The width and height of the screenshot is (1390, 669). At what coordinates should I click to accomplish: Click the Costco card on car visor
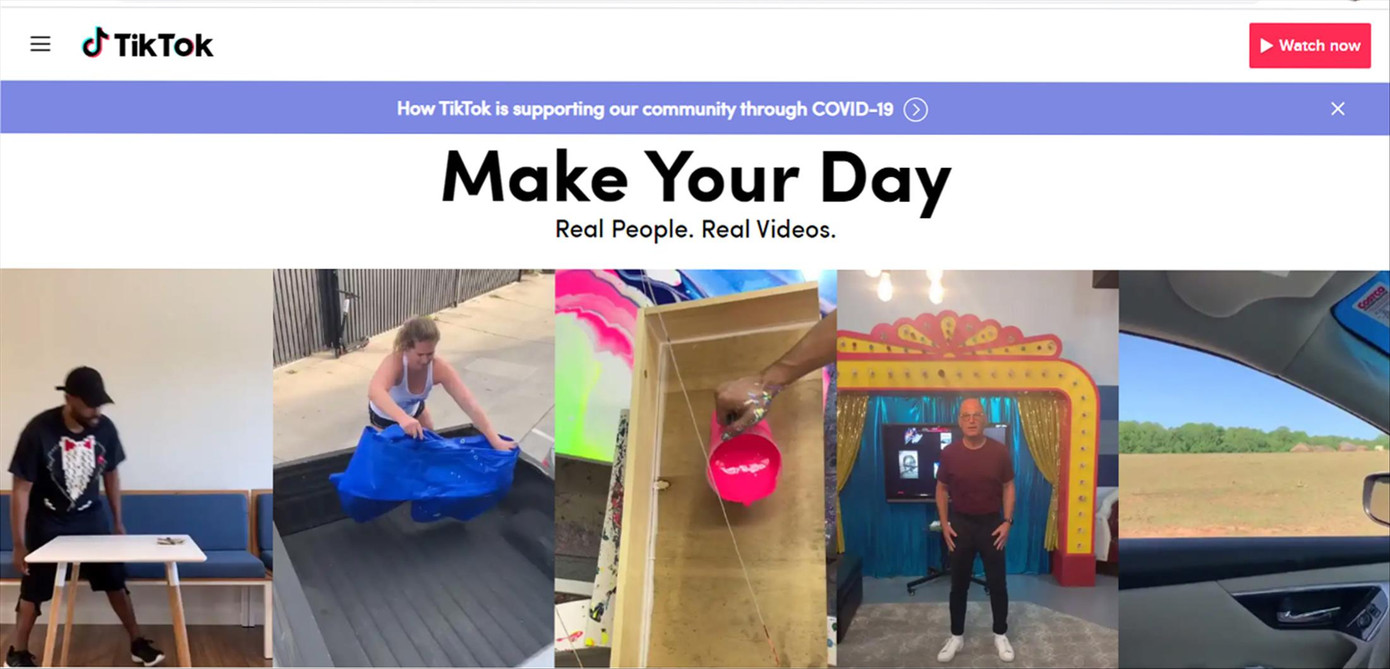click(1364, 312)
